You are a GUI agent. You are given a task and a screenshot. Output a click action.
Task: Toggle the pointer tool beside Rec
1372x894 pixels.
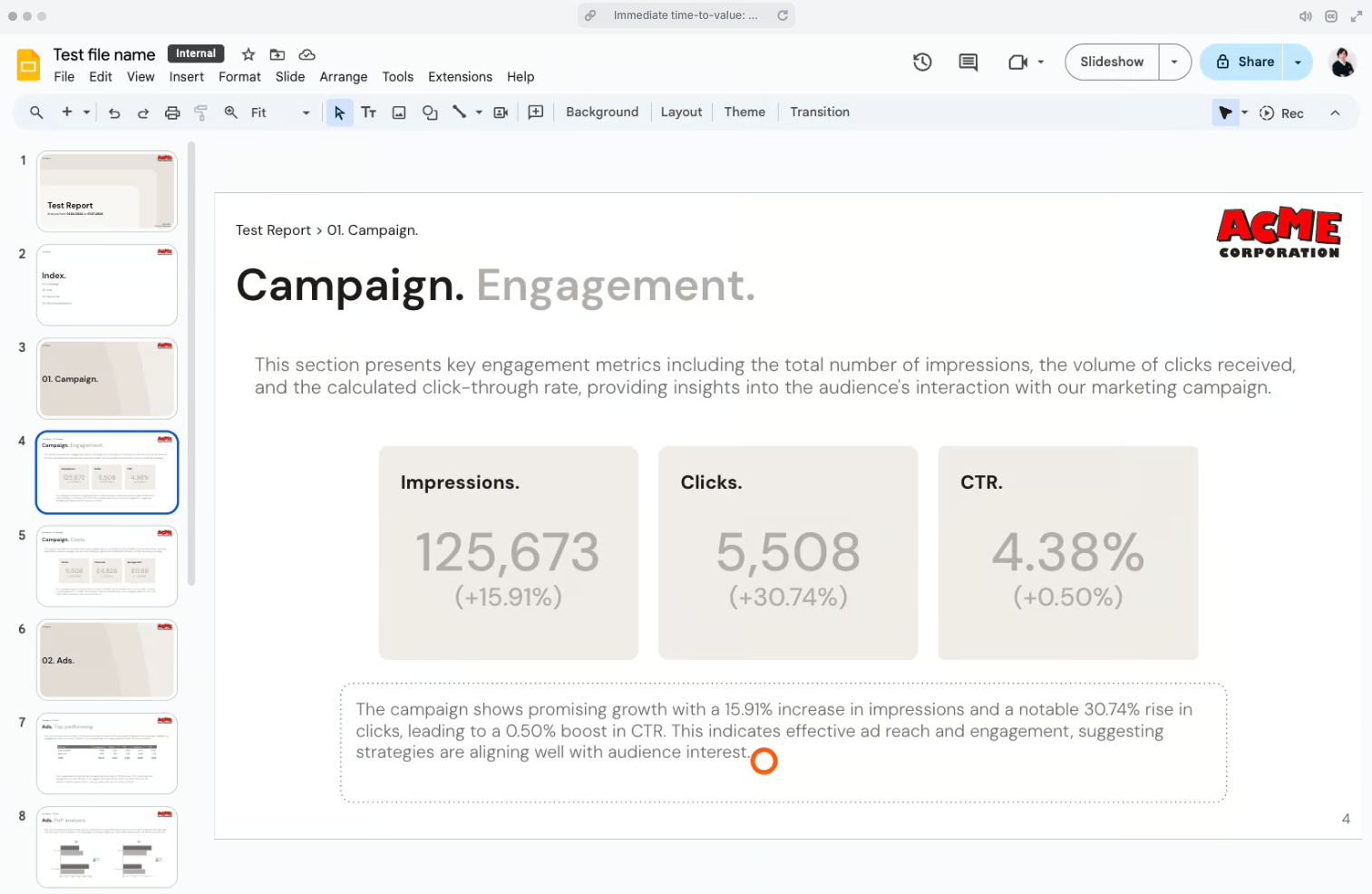pyautogui.click(x=1225, y=112)
